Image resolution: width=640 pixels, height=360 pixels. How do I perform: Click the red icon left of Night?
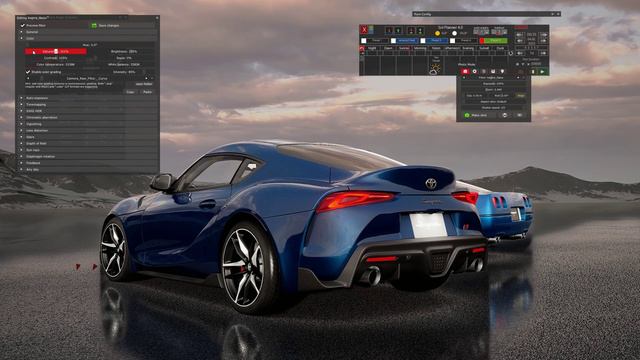tap(362, 49)
